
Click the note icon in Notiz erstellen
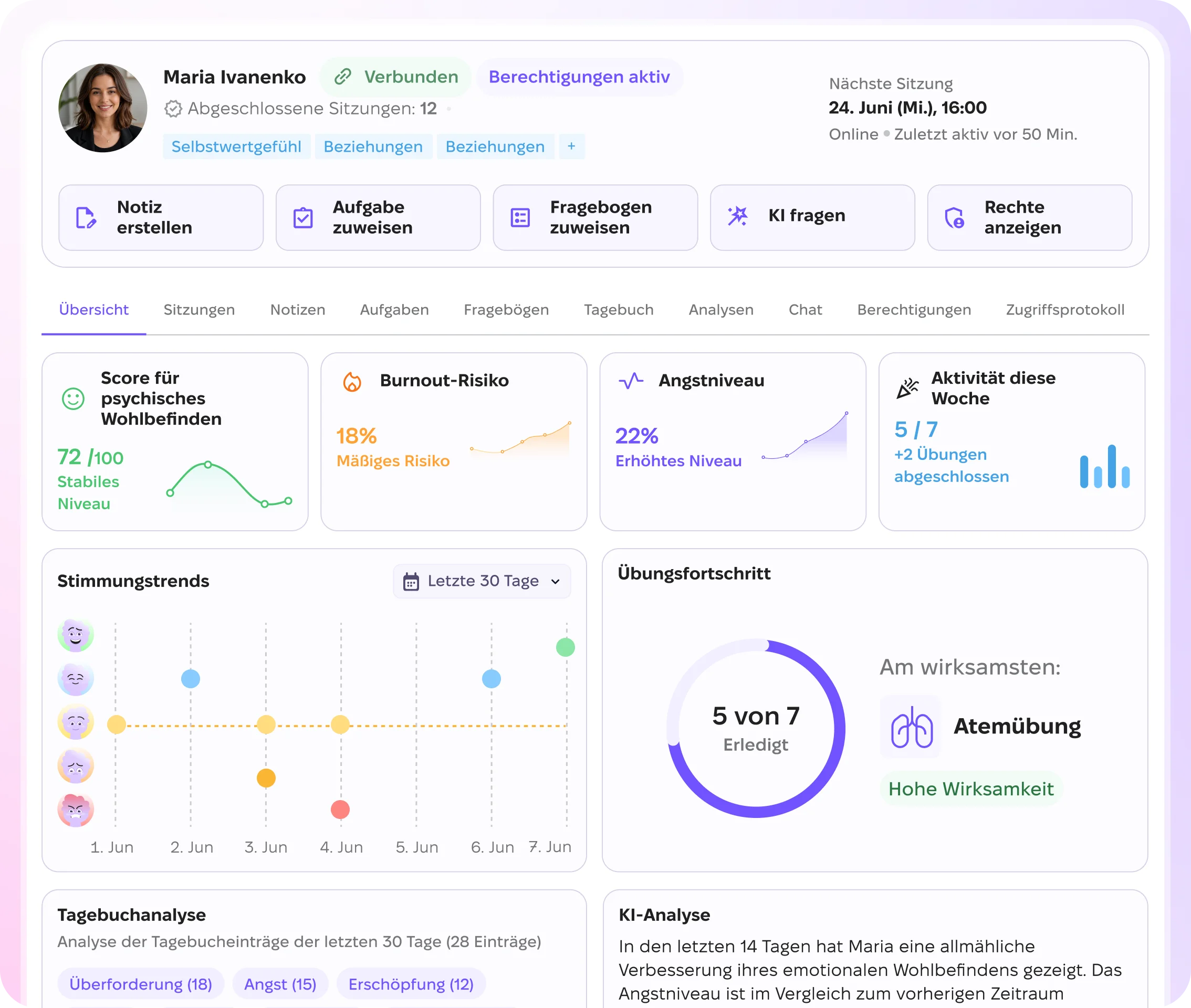[x=86, y=218]
